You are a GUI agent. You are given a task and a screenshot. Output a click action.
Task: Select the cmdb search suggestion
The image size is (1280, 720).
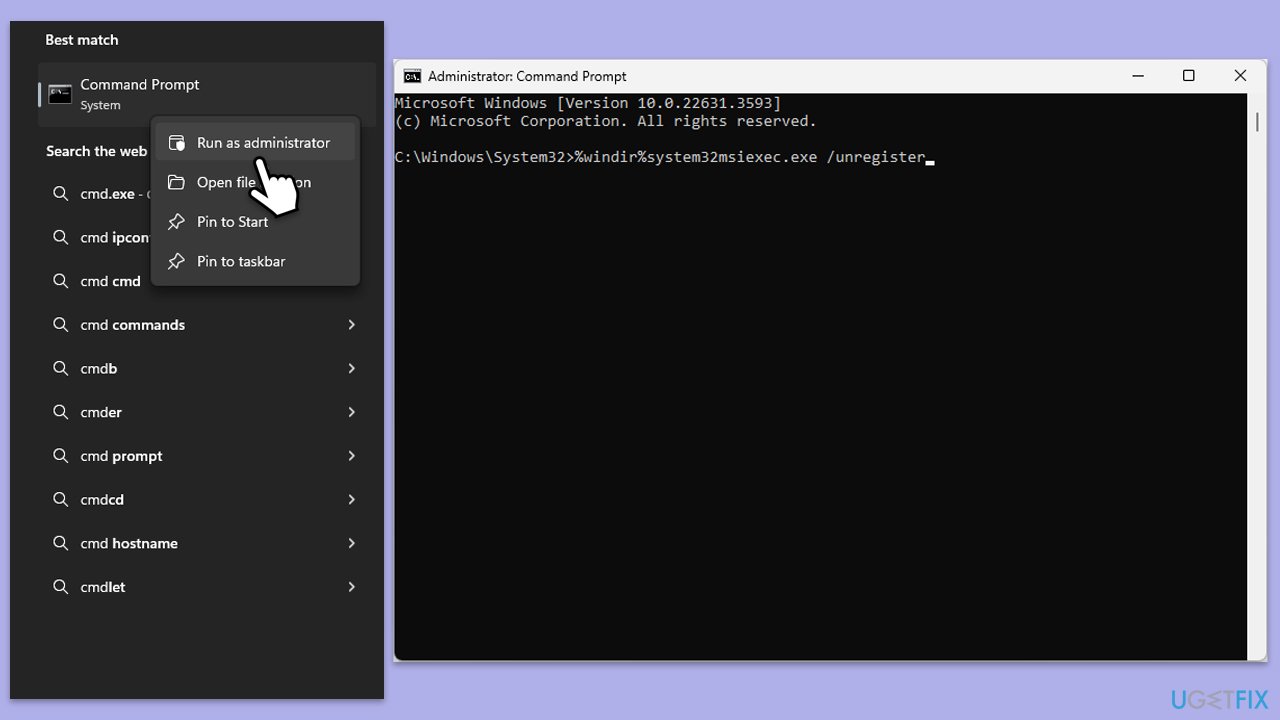pyautogui.click(x=99, y=369)
